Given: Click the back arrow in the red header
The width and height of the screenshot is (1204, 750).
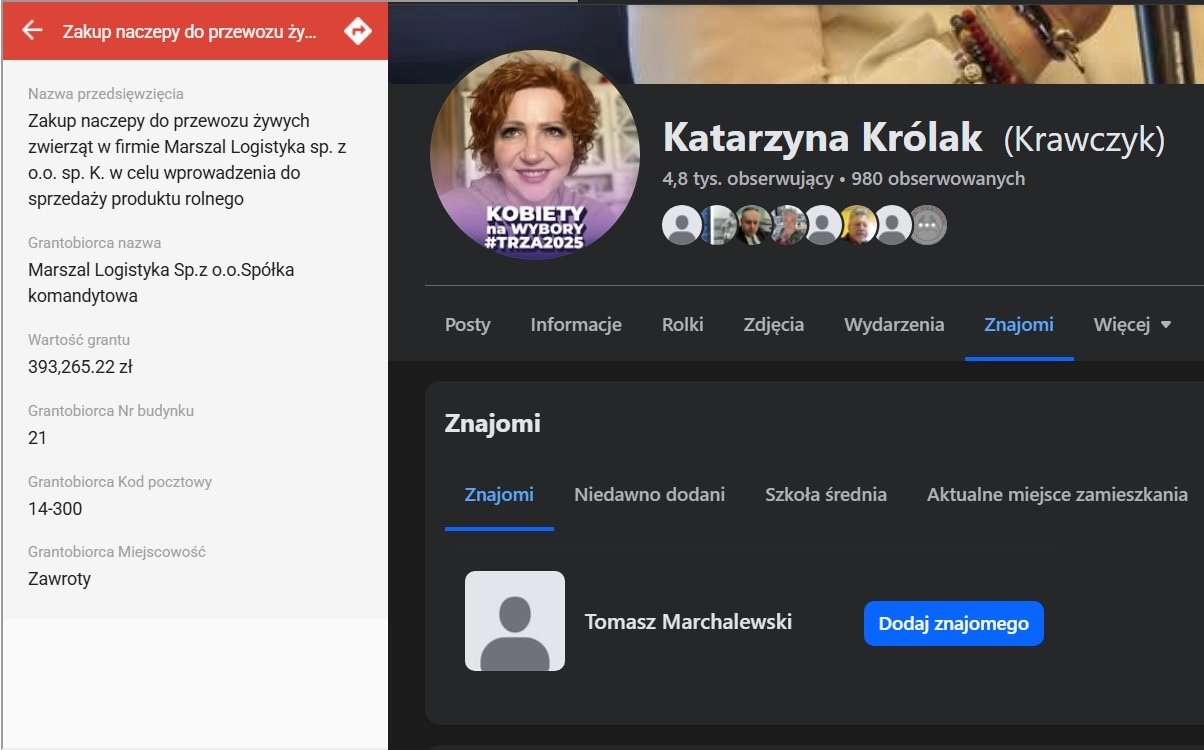Looking at the screenshot, I should tap(32, 30).
